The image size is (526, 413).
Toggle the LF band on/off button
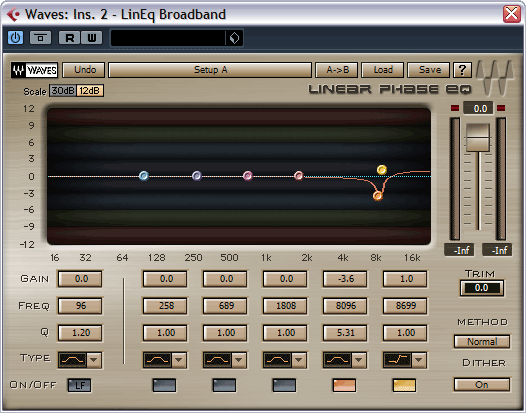point(80,385)
